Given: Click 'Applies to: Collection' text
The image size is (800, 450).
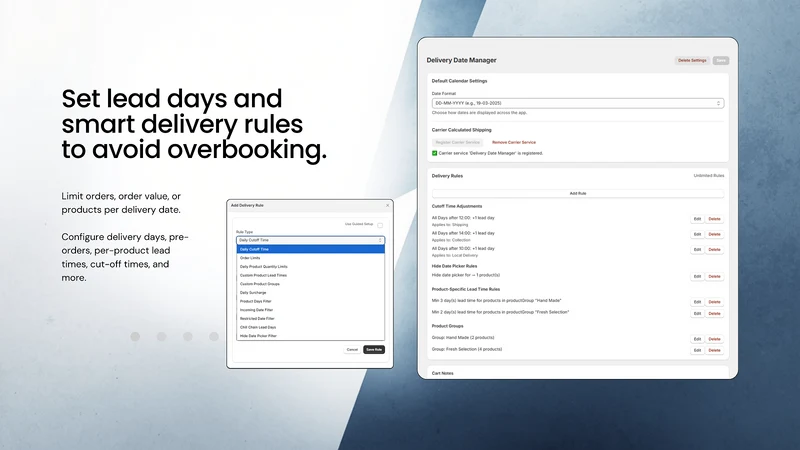Looking at the screenshot, I should point(451,240).
